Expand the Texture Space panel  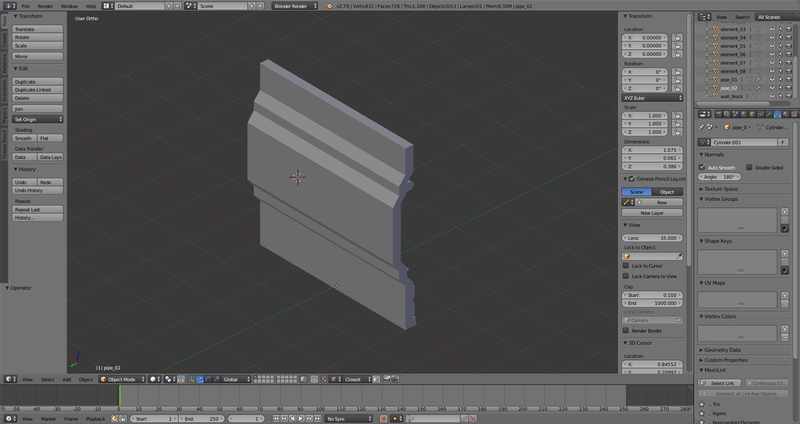click(x=721, y=189)
